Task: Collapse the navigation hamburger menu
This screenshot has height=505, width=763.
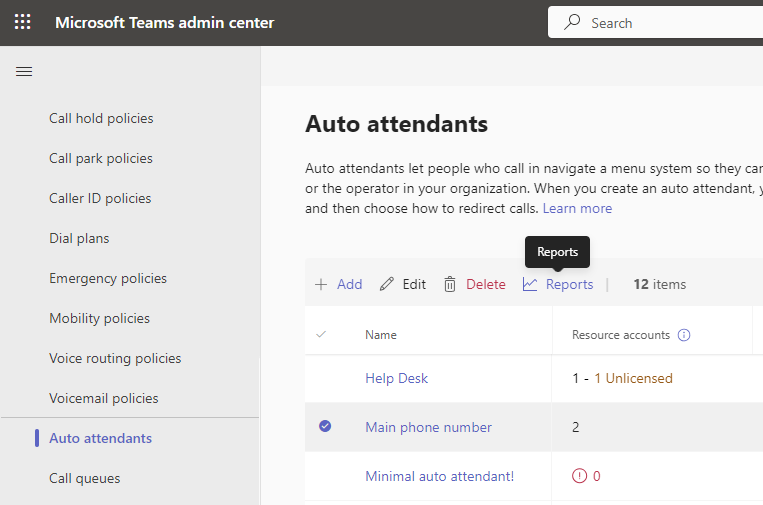Action: [x=24, y=72]
